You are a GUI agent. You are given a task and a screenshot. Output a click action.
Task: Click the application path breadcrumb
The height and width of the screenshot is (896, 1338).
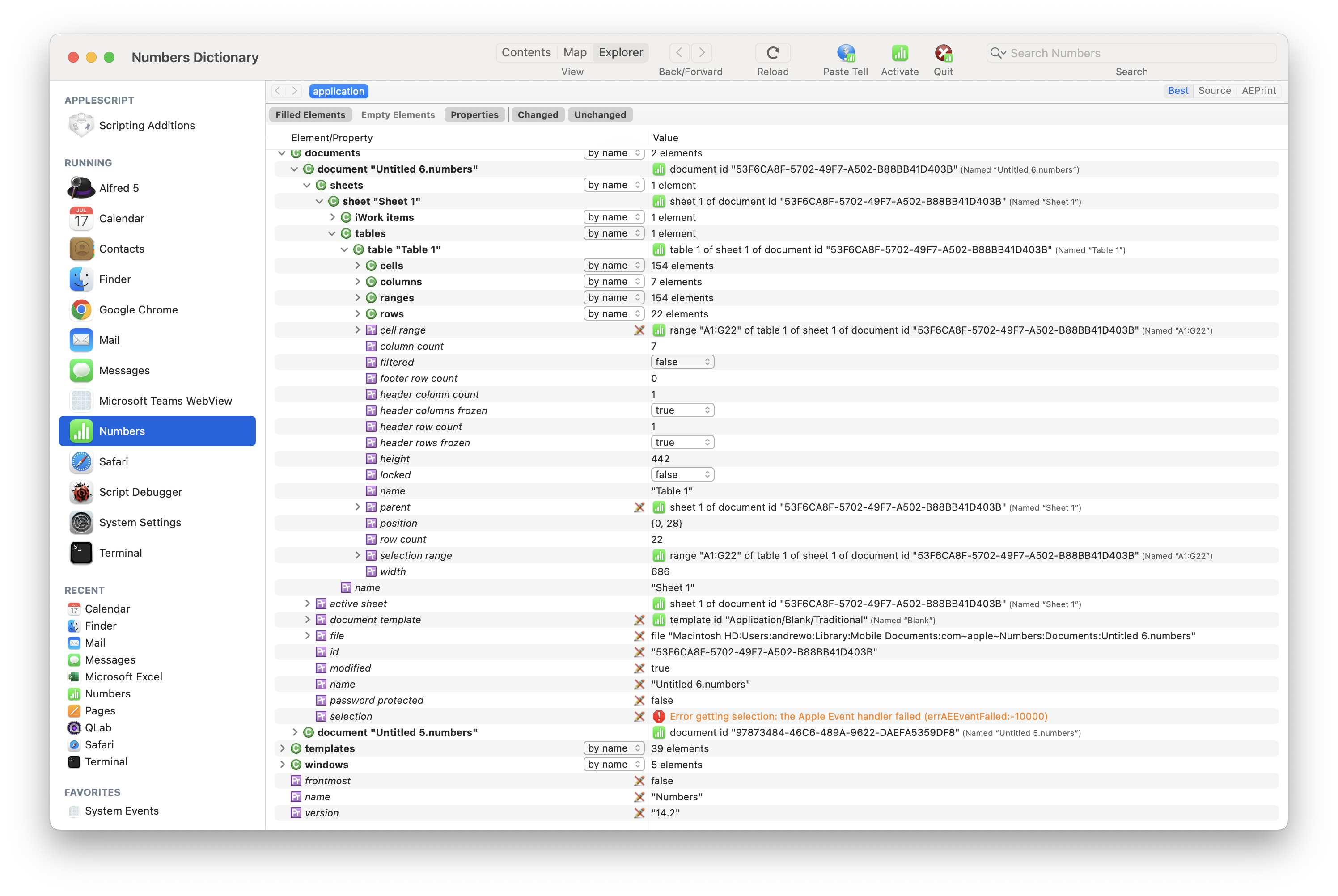[339, 91]
